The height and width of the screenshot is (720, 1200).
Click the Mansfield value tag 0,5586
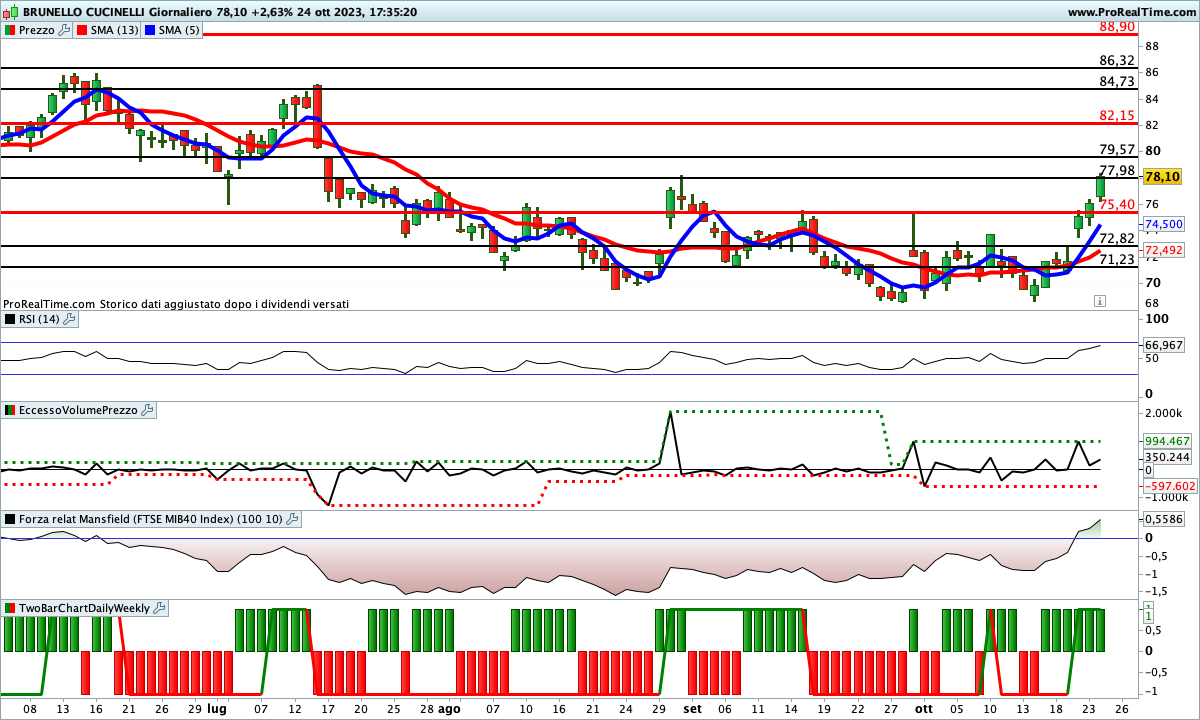(1163, 519)
